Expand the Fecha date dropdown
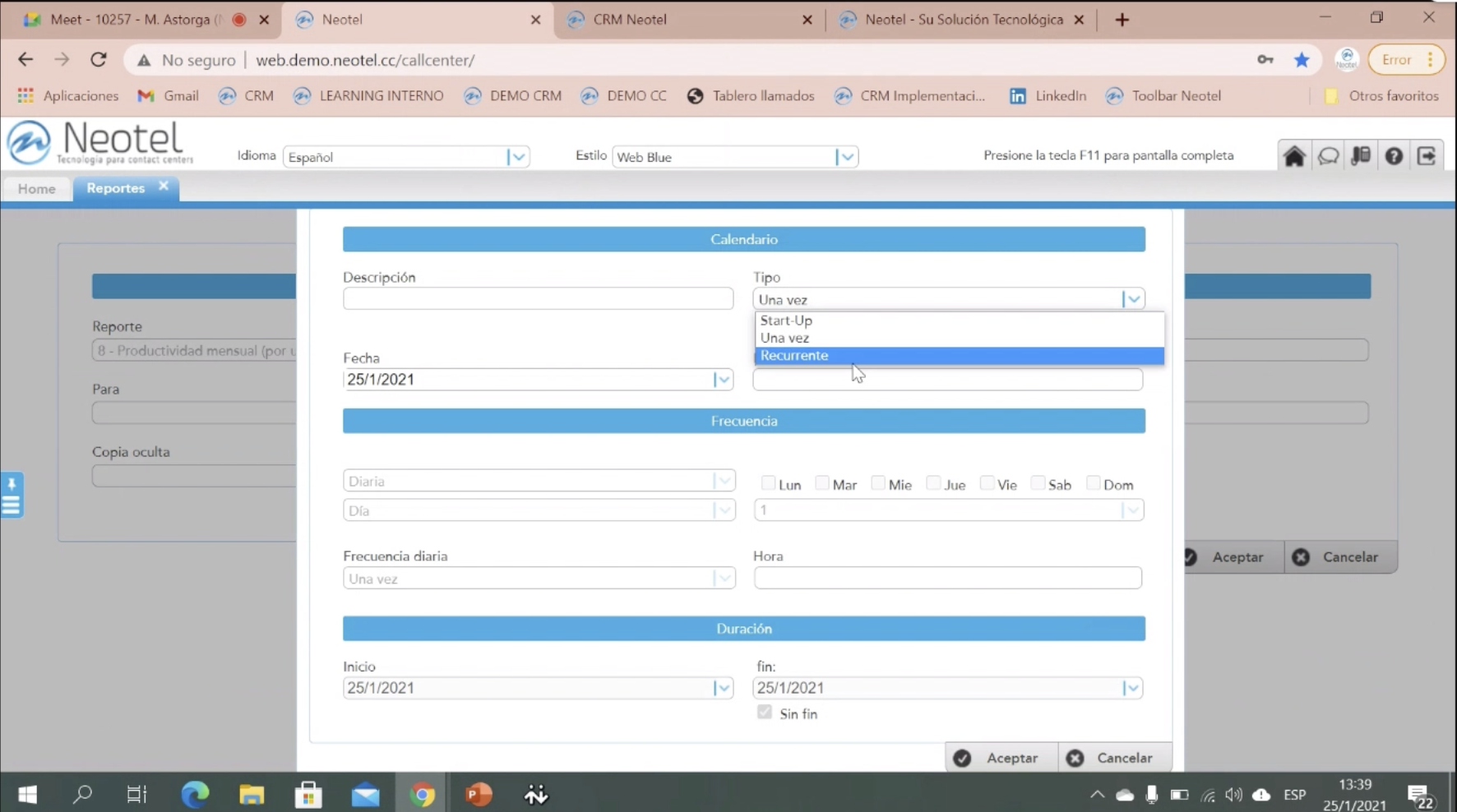The width and height of the screenshot is (1457, 812). coord(722,380)
